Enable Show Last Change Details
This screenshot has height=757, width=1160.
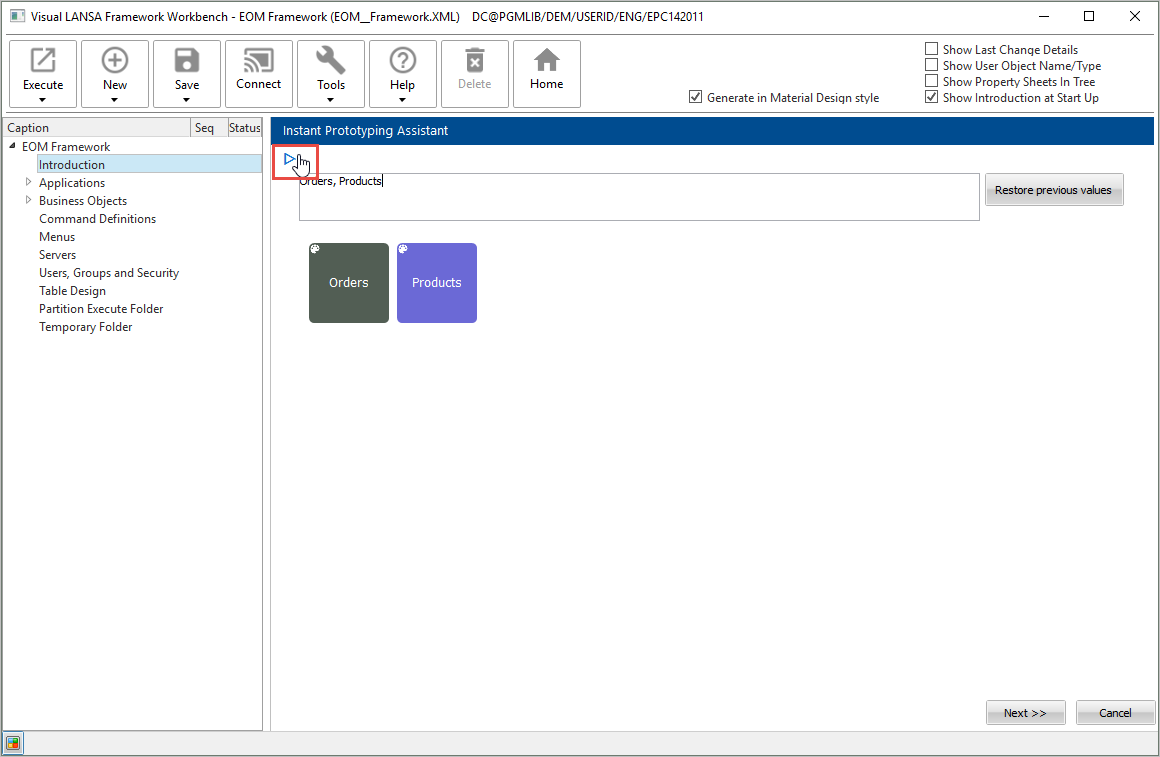(x=931, y=49)
